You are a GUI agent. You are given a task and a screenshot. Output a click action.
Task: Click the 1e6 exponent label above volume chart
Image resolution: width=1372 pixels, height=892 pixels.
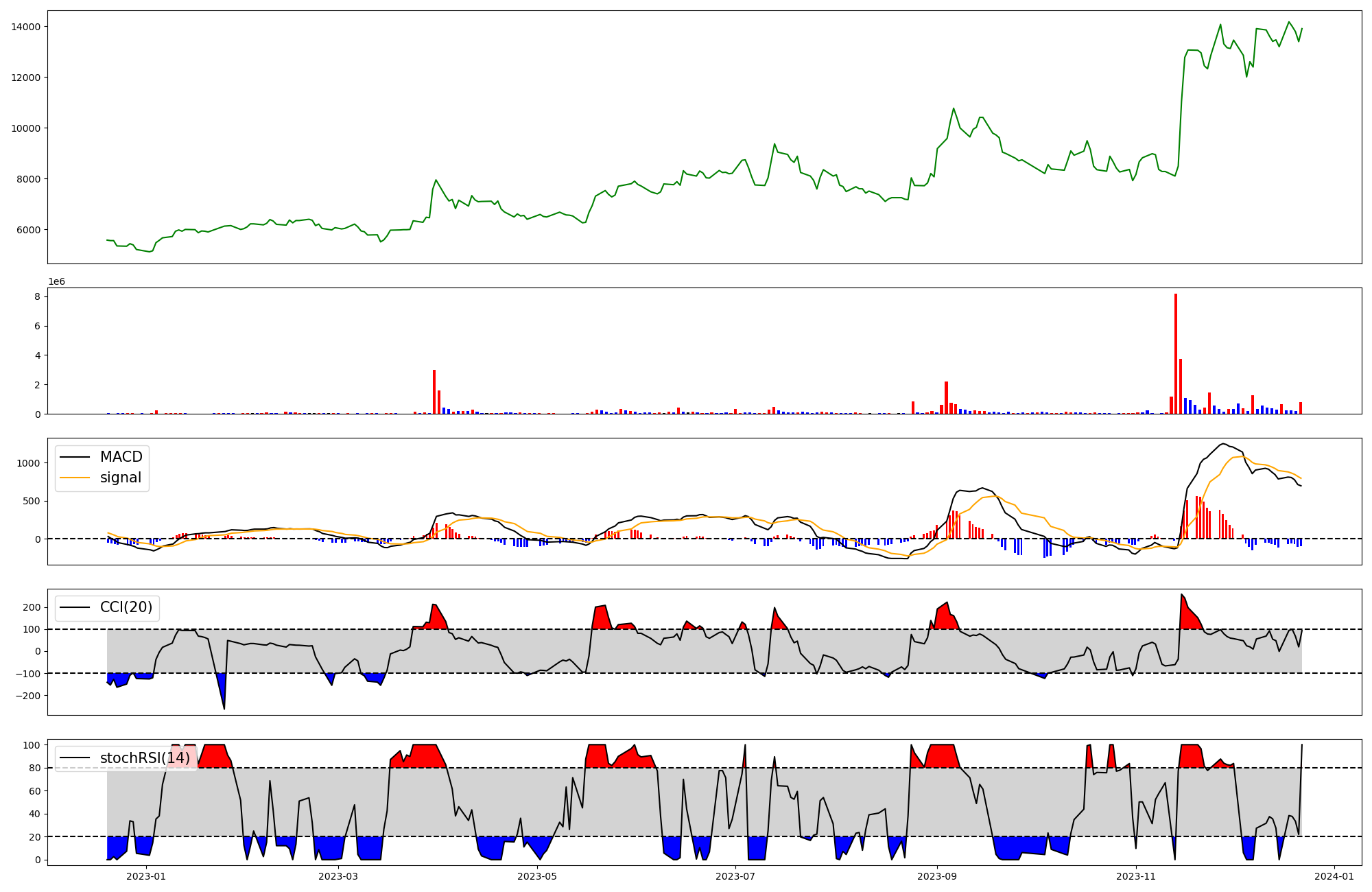pos(56,281)
